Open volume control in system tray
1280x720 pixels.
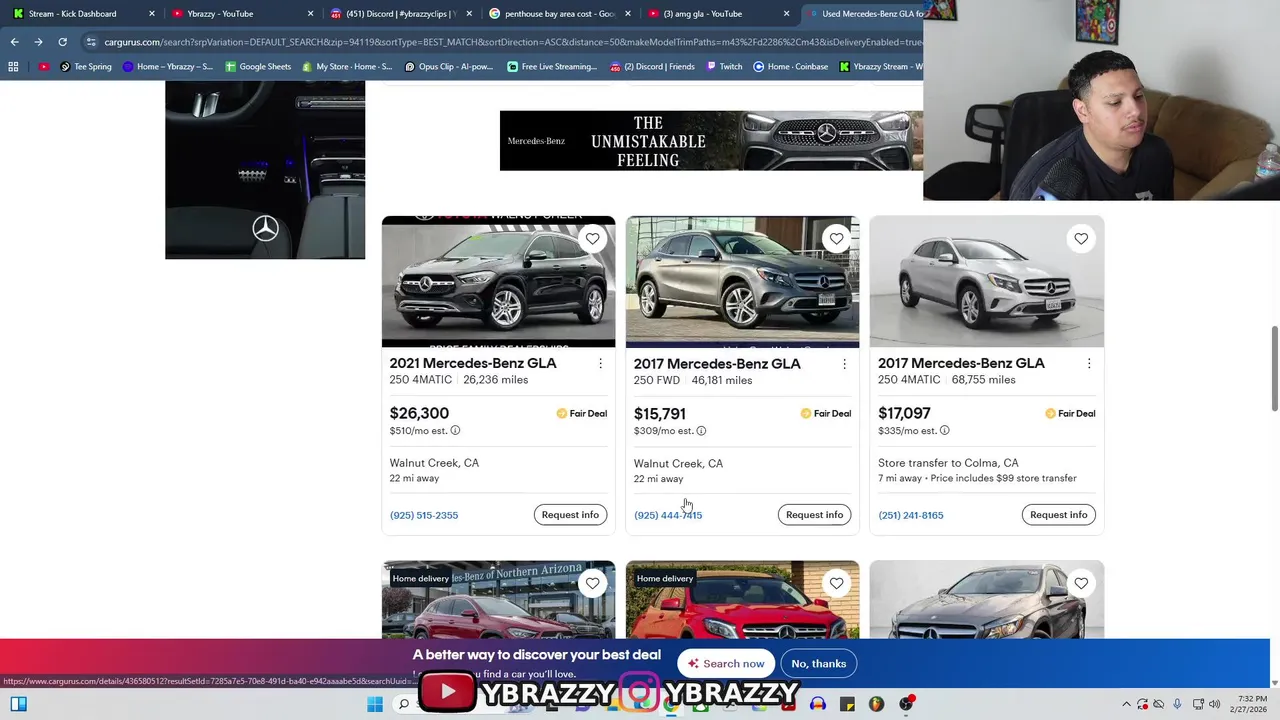click(1214, 704)
